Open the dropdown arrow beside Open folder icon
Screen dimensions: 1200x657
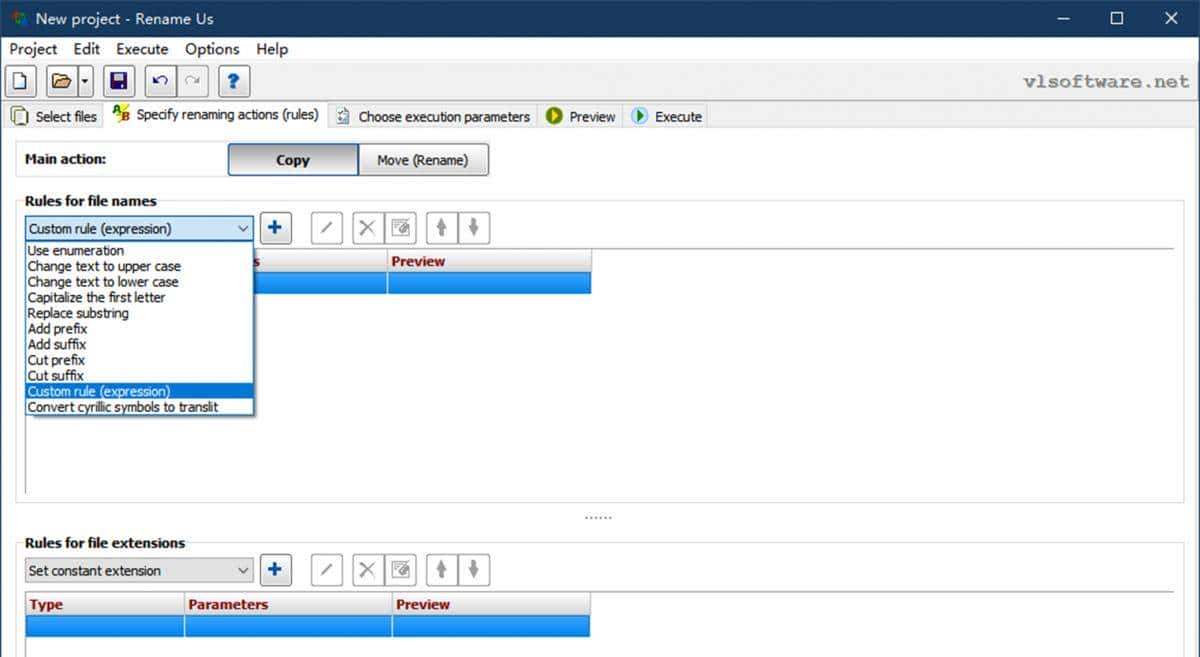coord(85,81)
